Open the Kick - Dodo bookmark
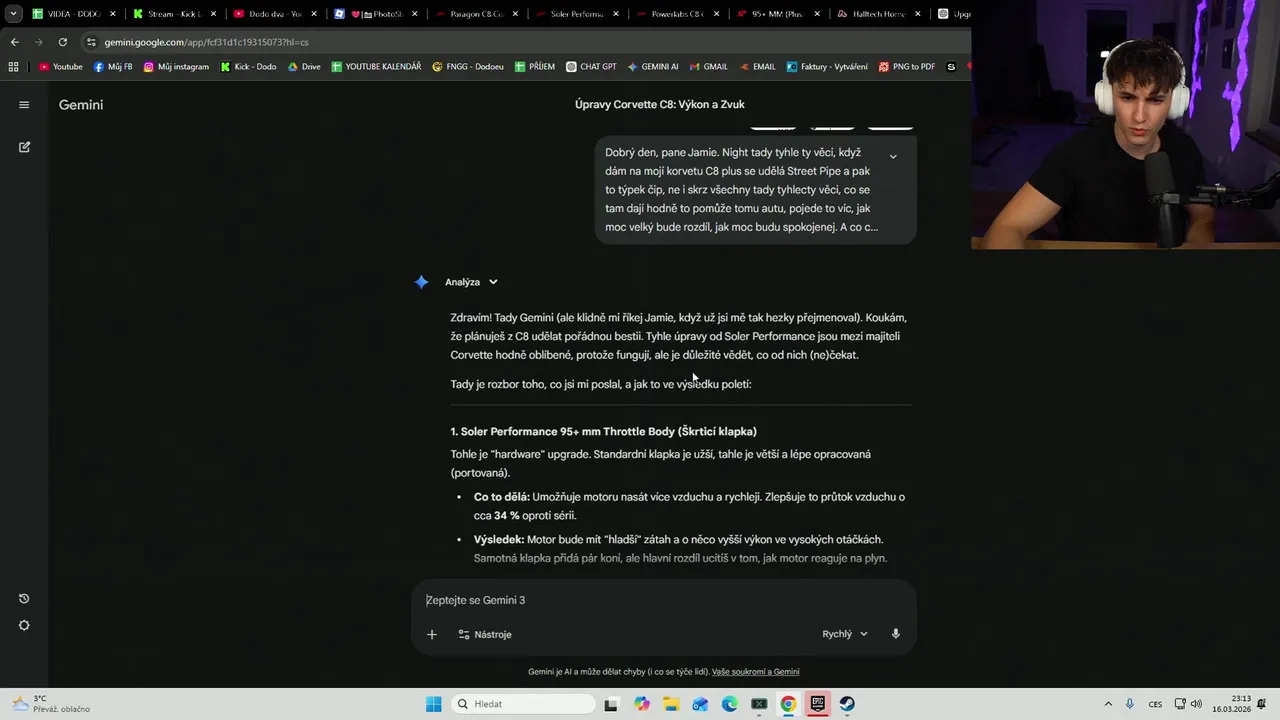1280x720 pixels. coord(248,67)
